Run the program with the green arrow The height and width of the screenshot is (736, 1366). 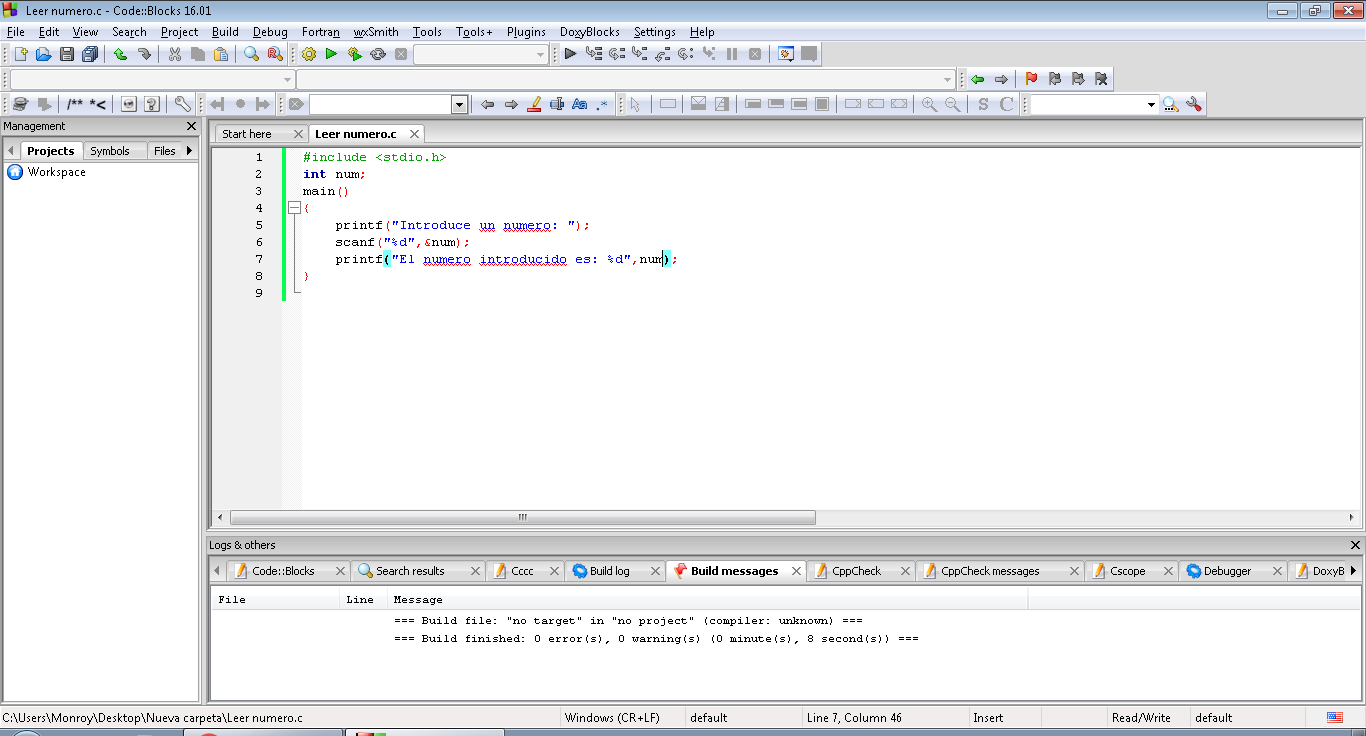(x=331, y=54)
